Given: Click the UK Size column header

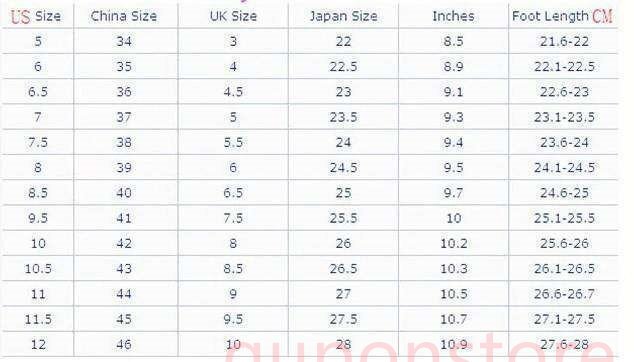Looking at the screenshot, I should click(233, 16).
